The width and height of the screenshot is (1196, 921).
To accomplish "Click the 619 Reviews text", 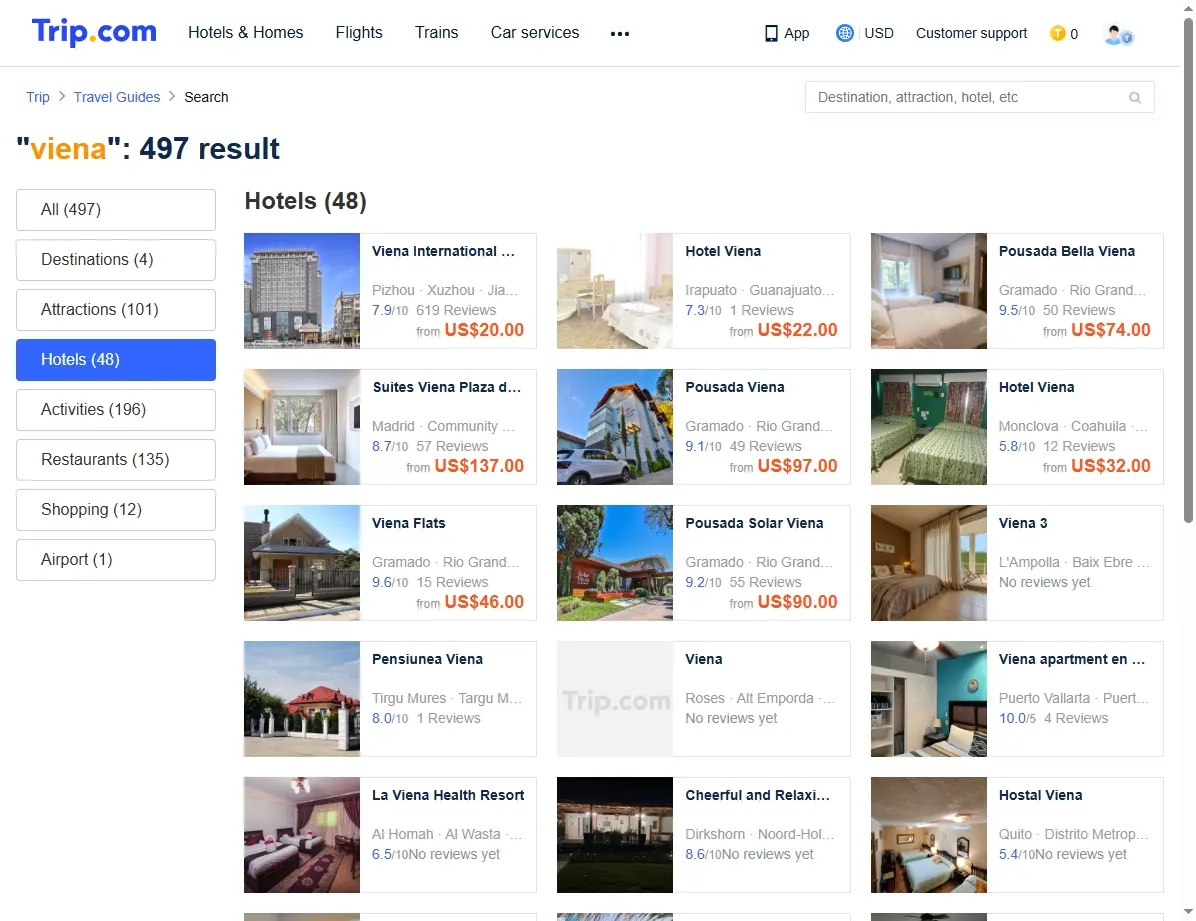I will pyautogui.click(x=456, y=310).
